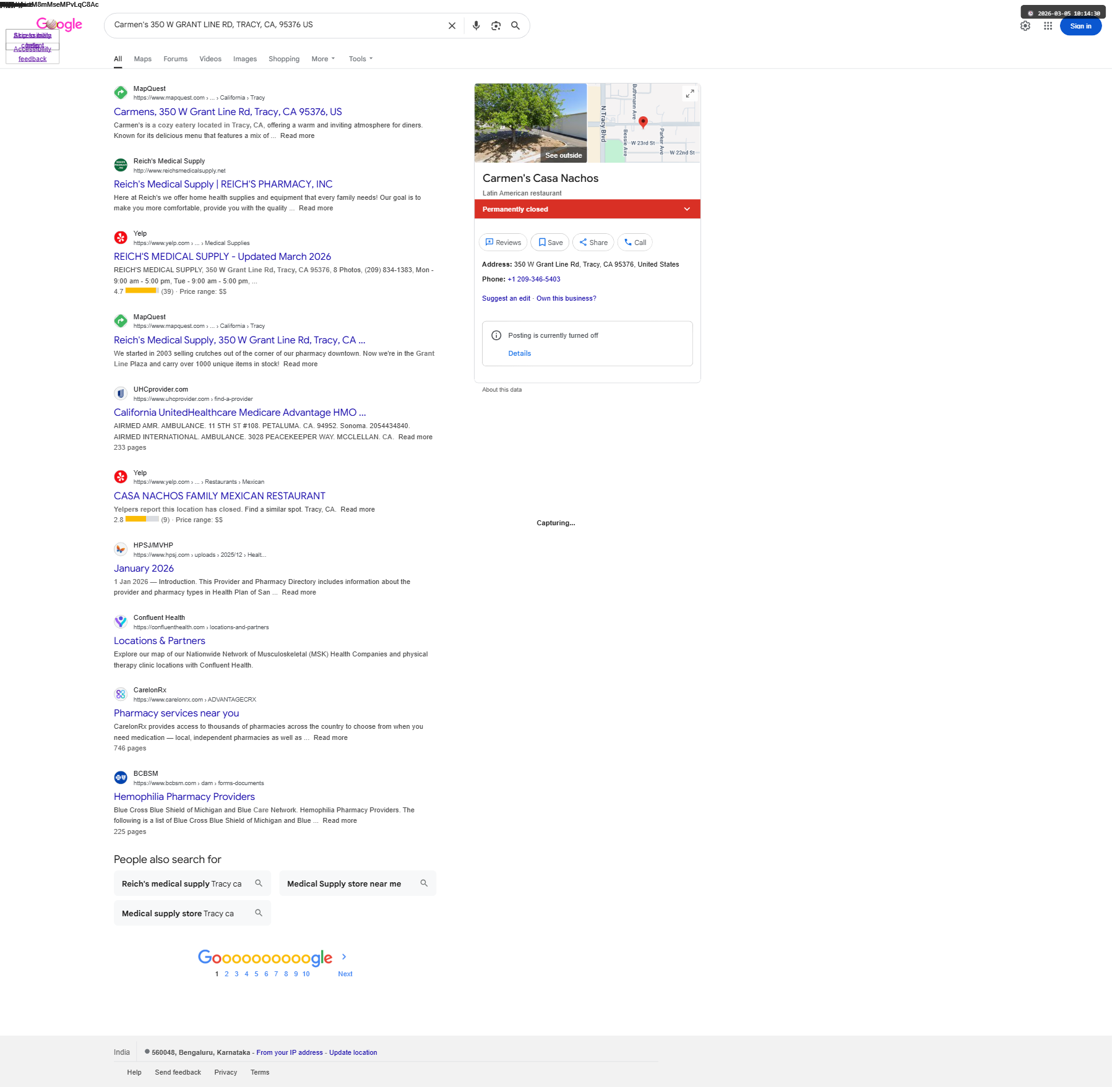
Task: Switch to Forums tab
Action: [175, 59]
